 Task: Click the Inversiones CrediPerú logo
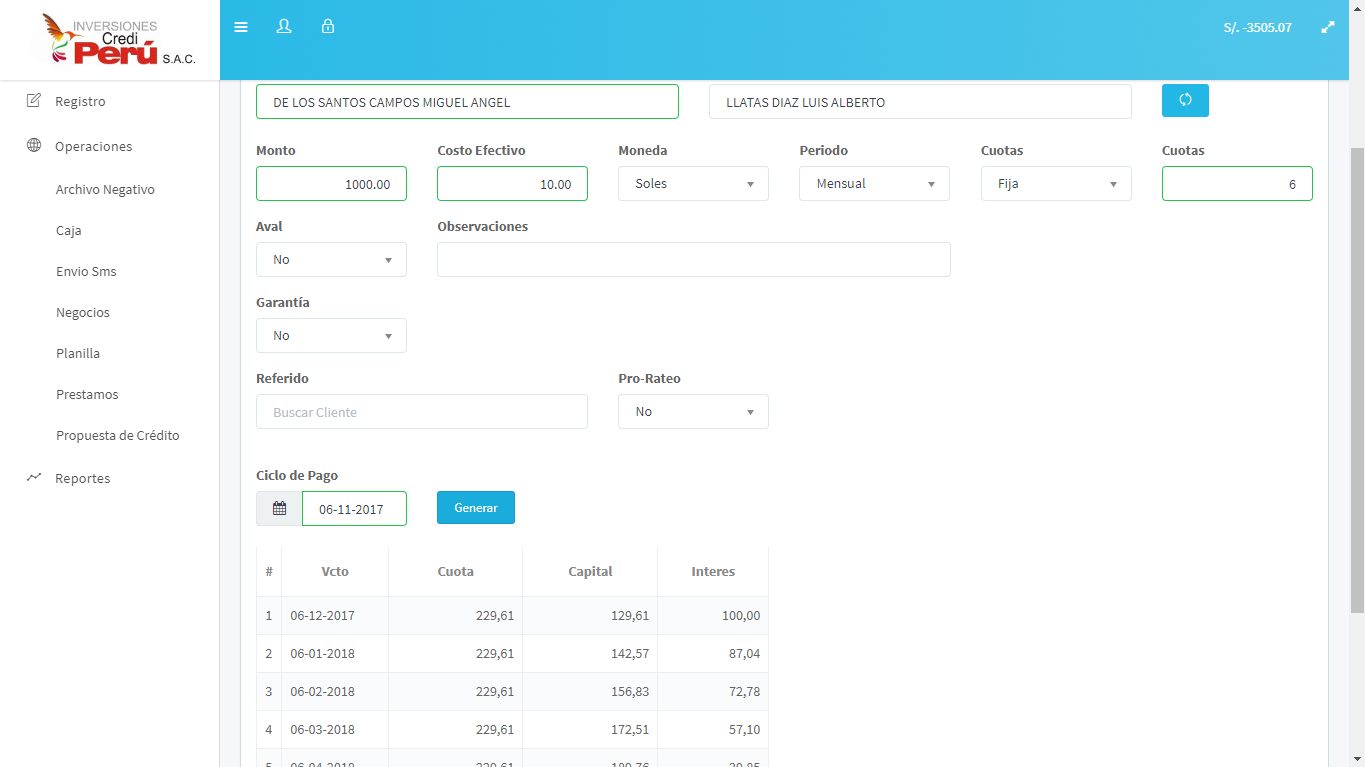point(118,40)
